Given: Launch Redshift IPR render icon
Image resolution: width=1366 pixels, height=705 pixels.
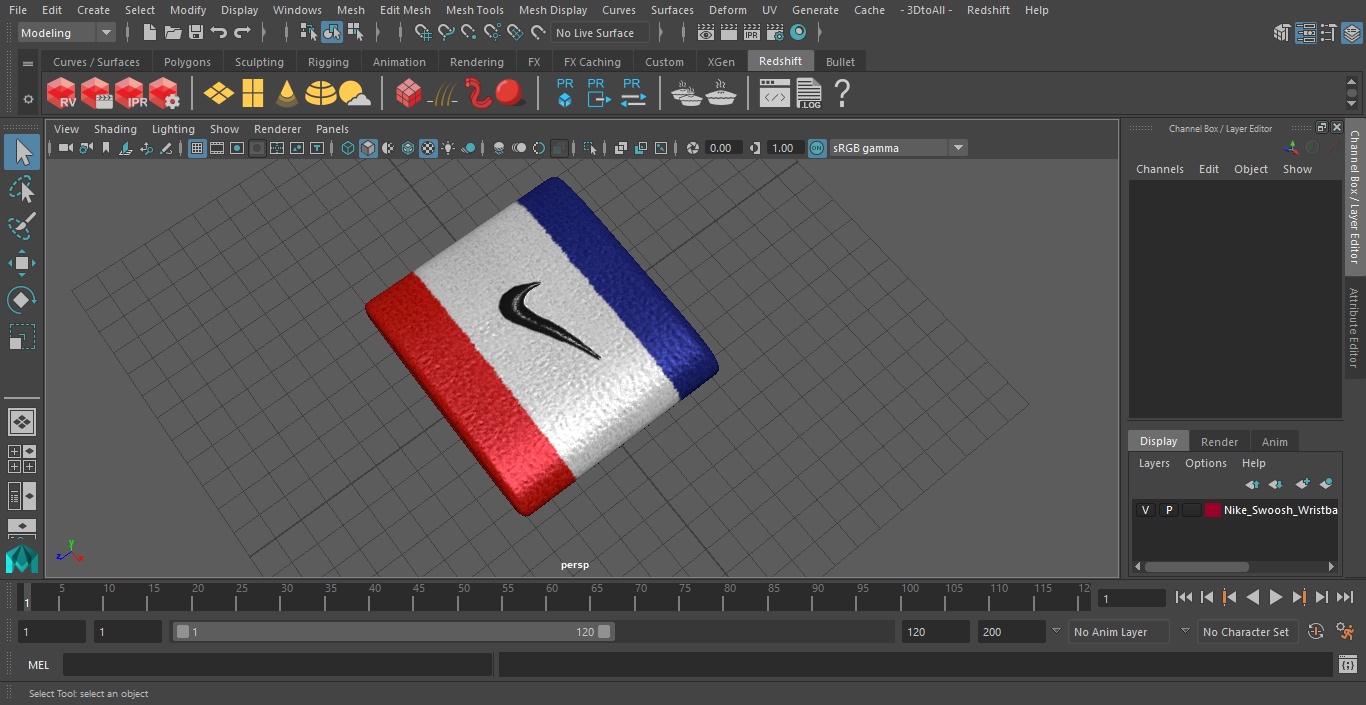Looking at the screenshot, I should click(x=130, y=94).
